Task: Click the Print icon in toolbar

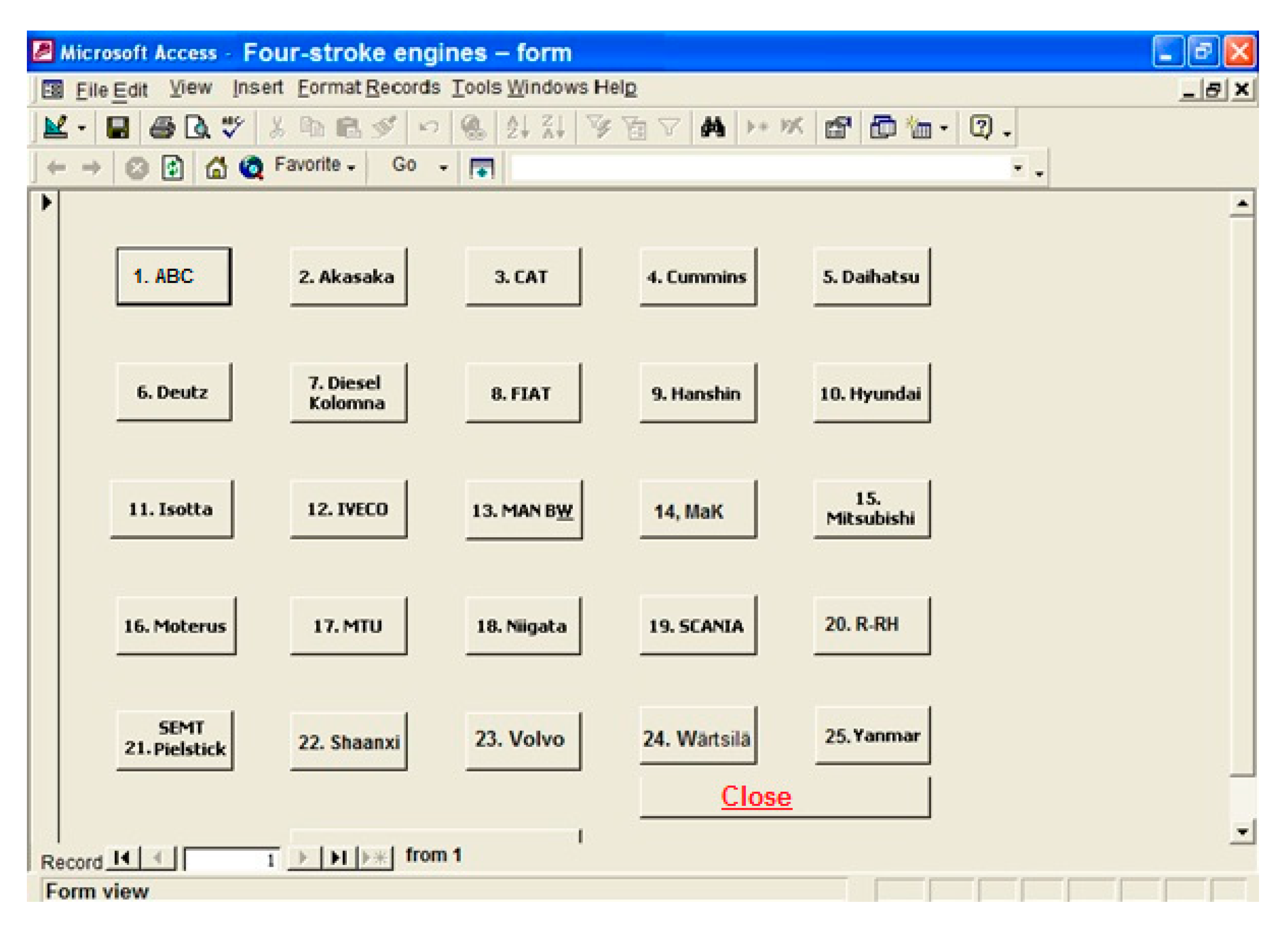Action: (x=162, y=128)
